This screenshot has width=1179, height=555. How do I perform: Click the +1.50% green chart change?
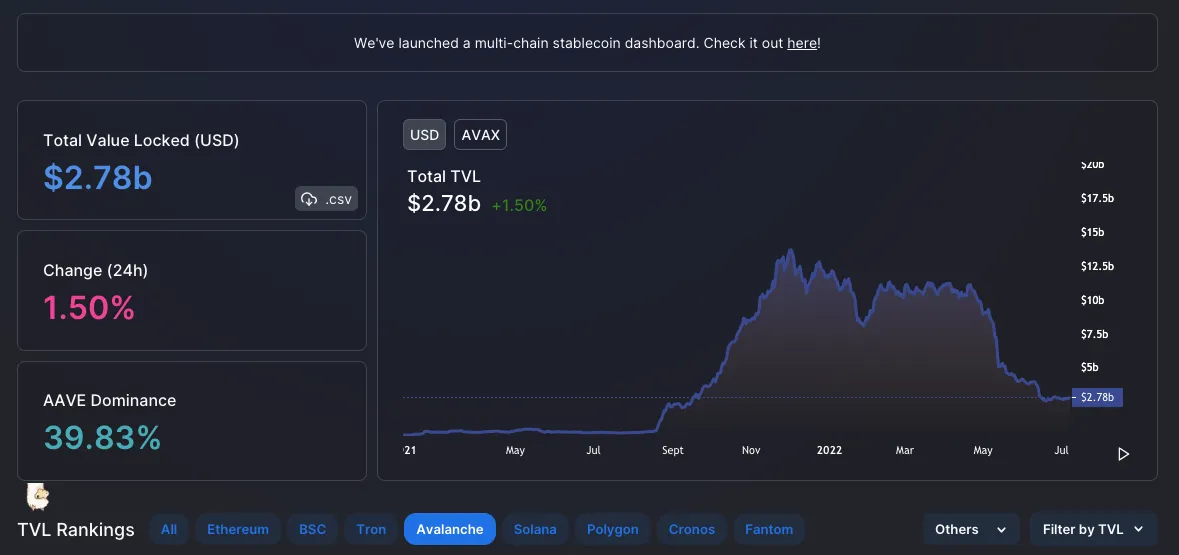tap(519, 205)
